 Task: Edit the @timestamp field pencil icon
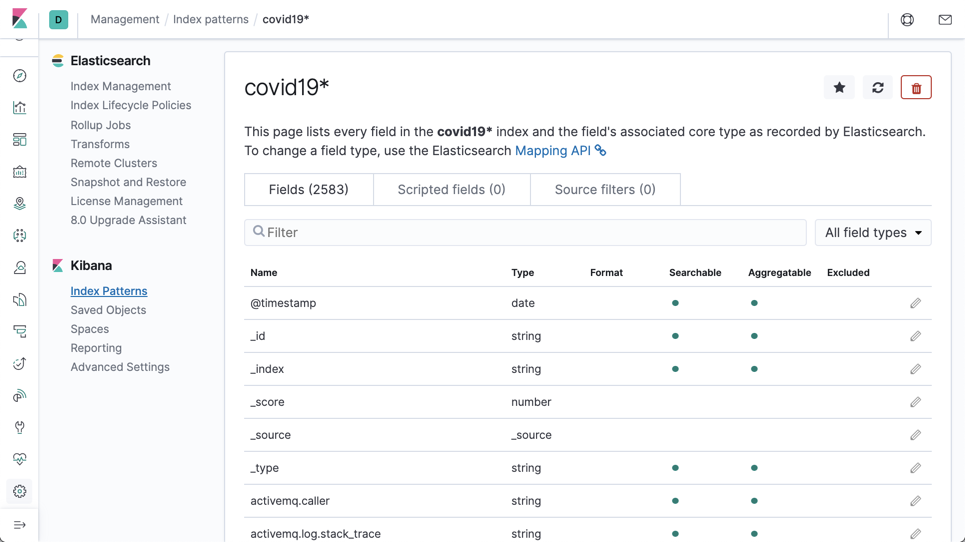tap(916, 303)
